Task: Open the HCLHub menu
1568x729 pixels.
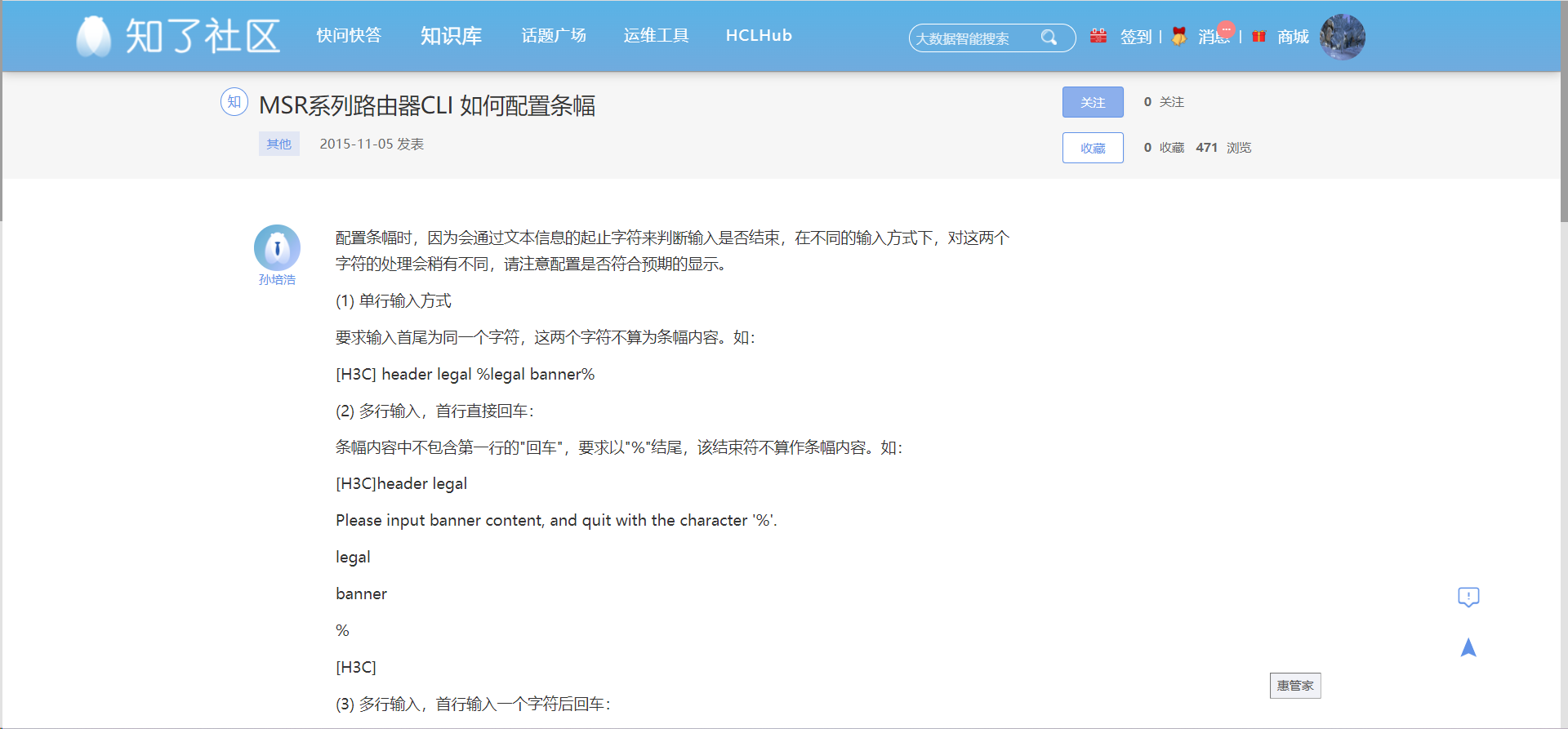Action: (759, 35)
